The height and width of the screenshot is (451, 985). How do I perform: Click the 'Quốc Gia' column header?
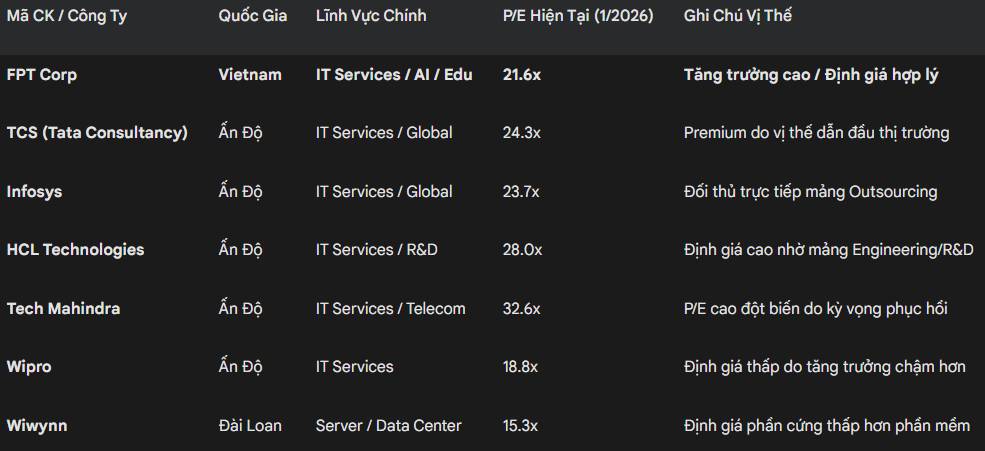(253, 16)
